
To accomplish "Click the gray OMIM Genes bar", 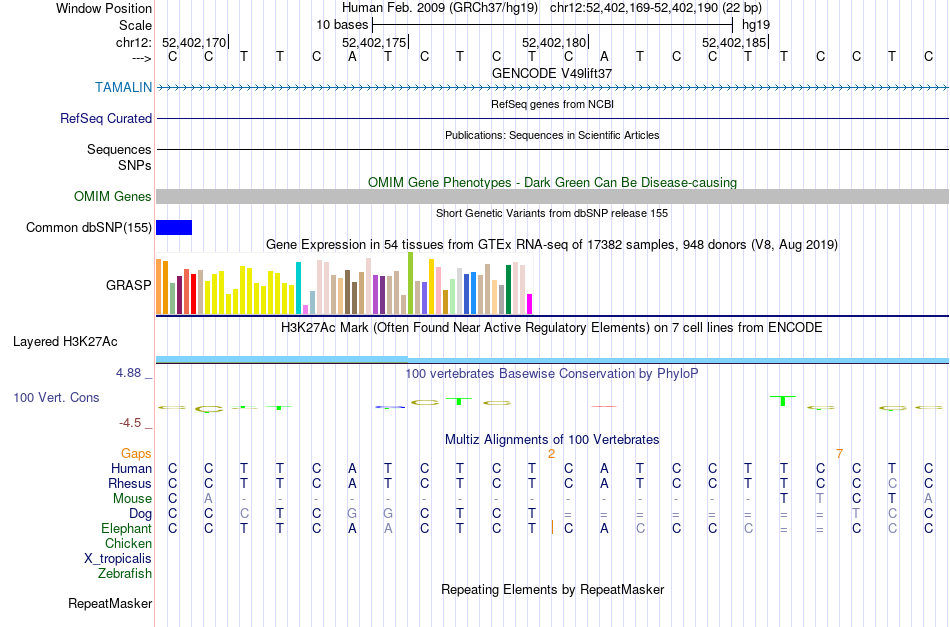I will [553, 196].
